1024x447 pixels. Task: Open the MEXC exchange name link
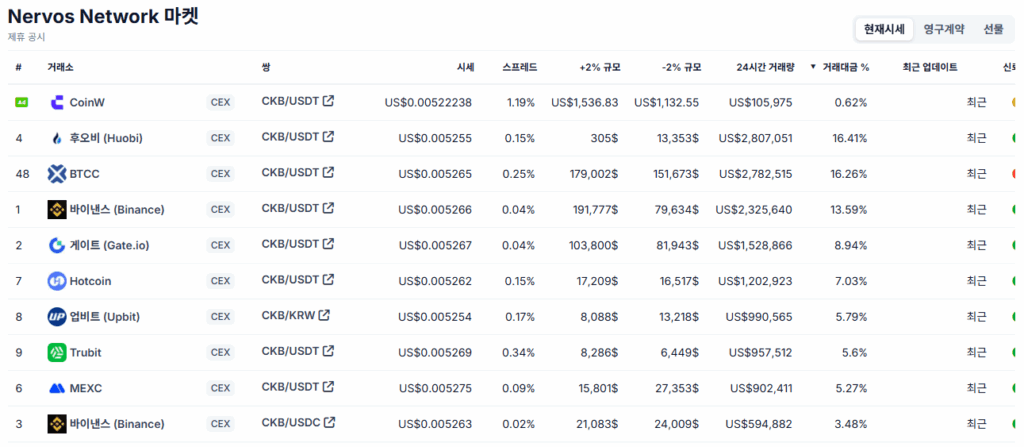point(86,388)
